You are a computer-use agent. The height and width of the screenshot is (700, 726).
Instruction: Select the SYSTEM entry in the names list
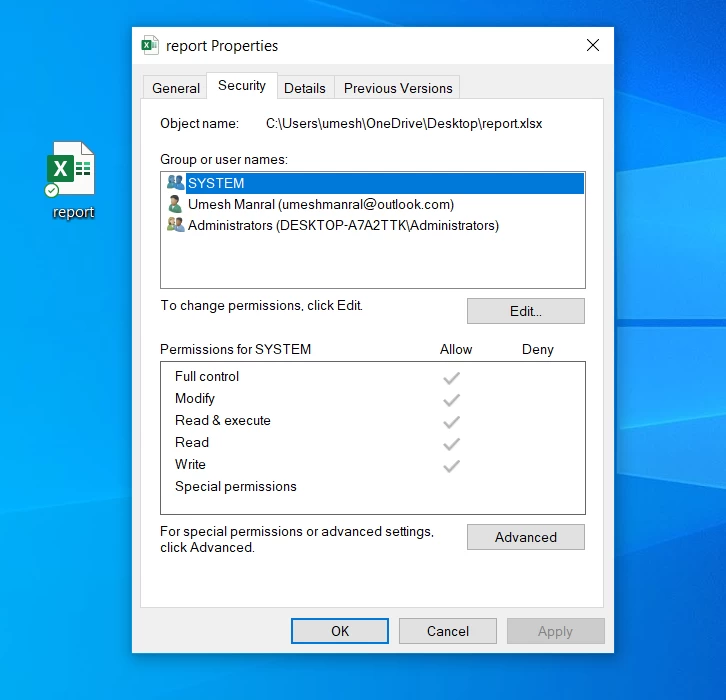click(373, 183)
